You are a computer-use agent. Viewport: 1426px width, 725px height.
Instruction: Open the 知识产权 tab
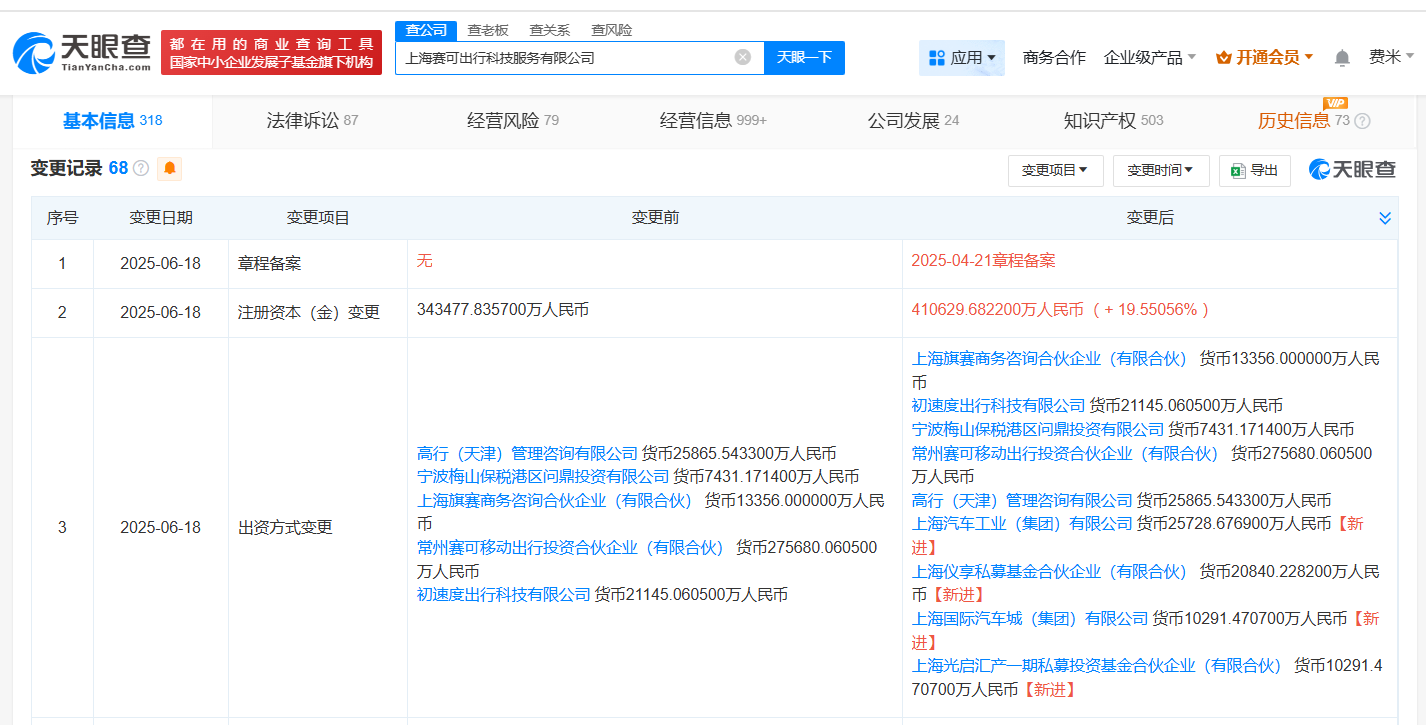pyautogui.click(x=1113, y=121)
